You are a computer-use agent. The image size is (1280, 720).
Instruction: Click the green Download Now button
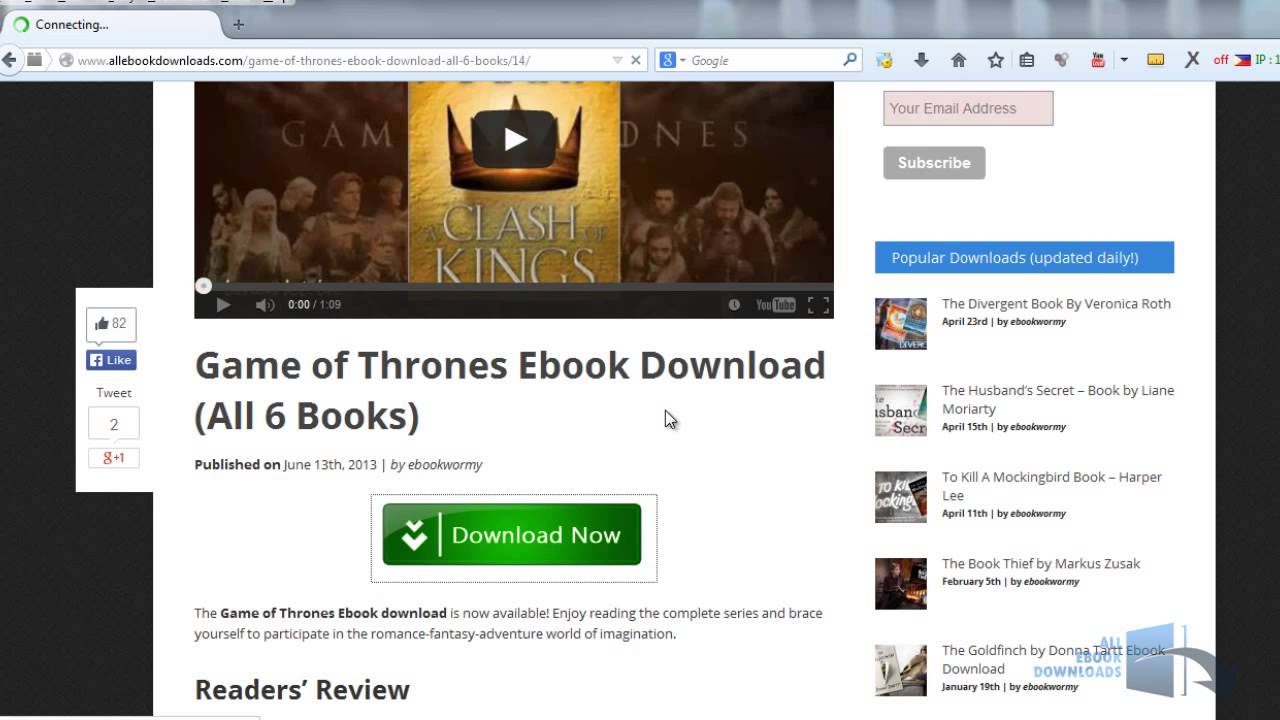tap(512, 534)
